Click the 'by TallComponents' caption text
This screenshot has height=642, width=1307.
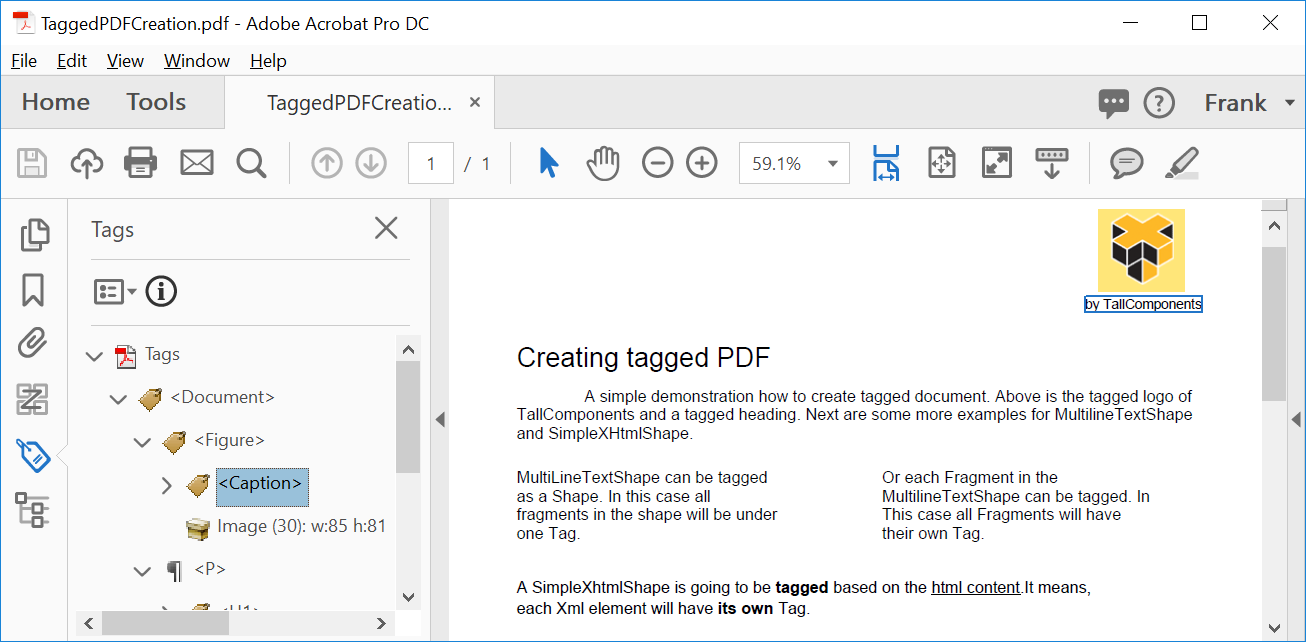[1143, 304]
